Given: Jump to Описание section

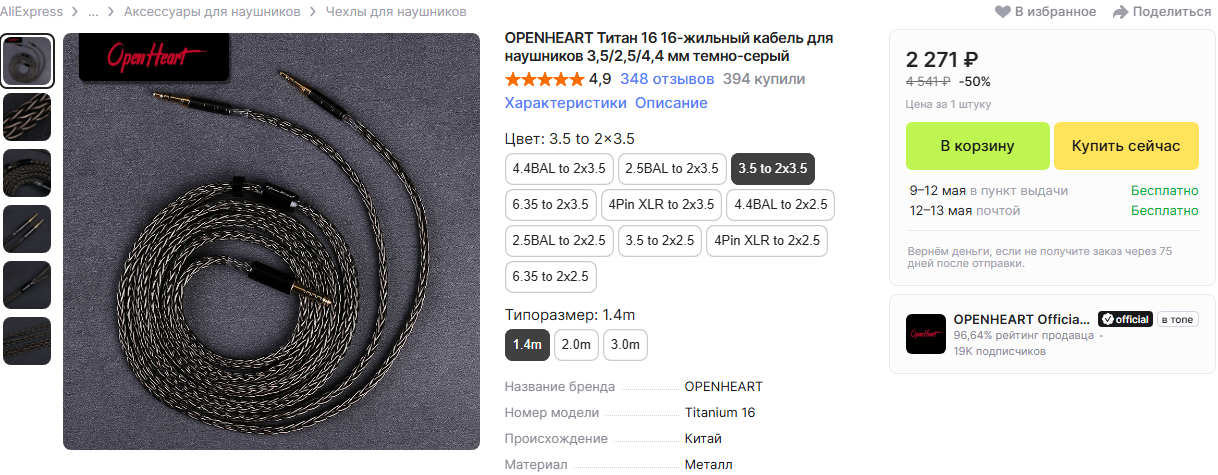Looking at the screenshot, I should click(671, 103).
